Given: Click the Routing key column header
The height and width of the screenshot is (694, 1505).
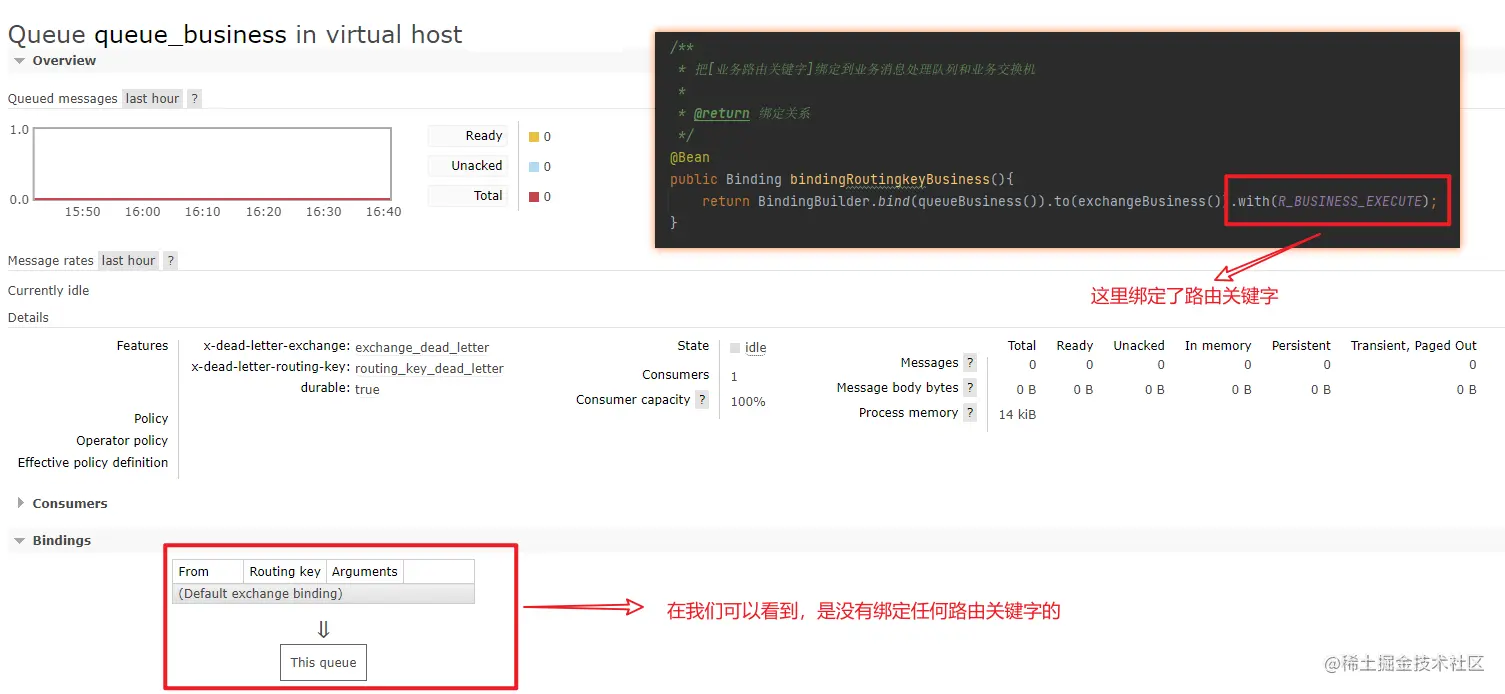Looking at the screenshot, I should (x=285, y=572).
